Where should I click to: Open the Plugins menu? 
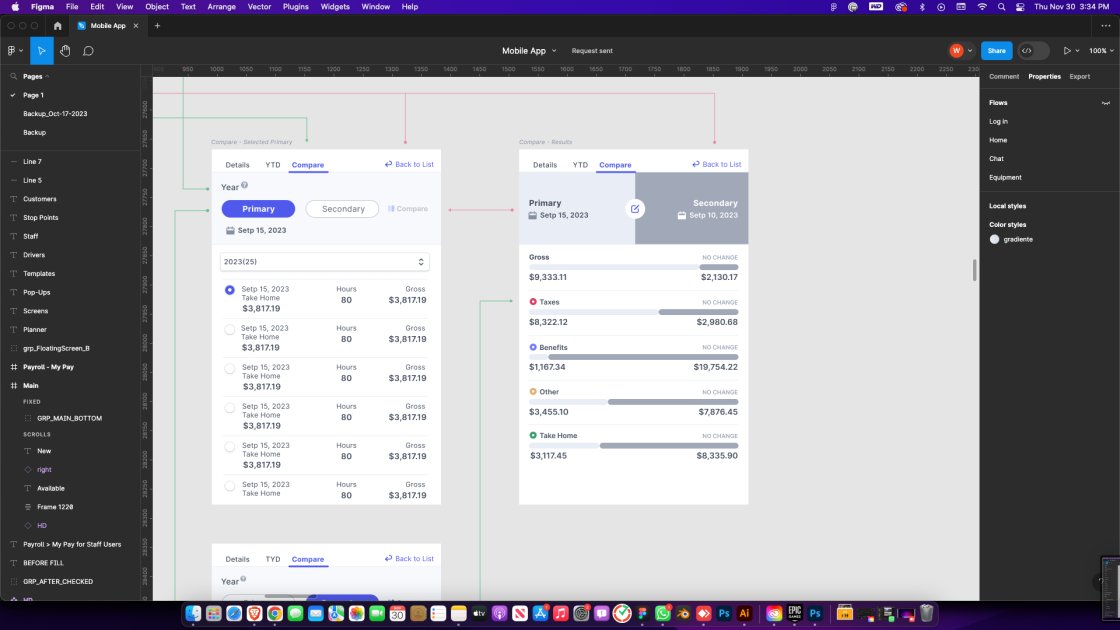[296, 7]
